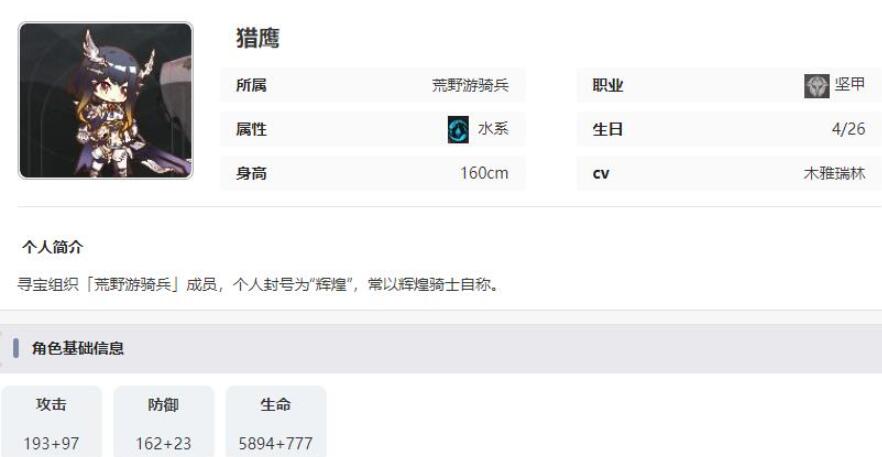Open the 猎鹰 character portrait thumbnail
The image size is (882, 457).
point(106,101)
